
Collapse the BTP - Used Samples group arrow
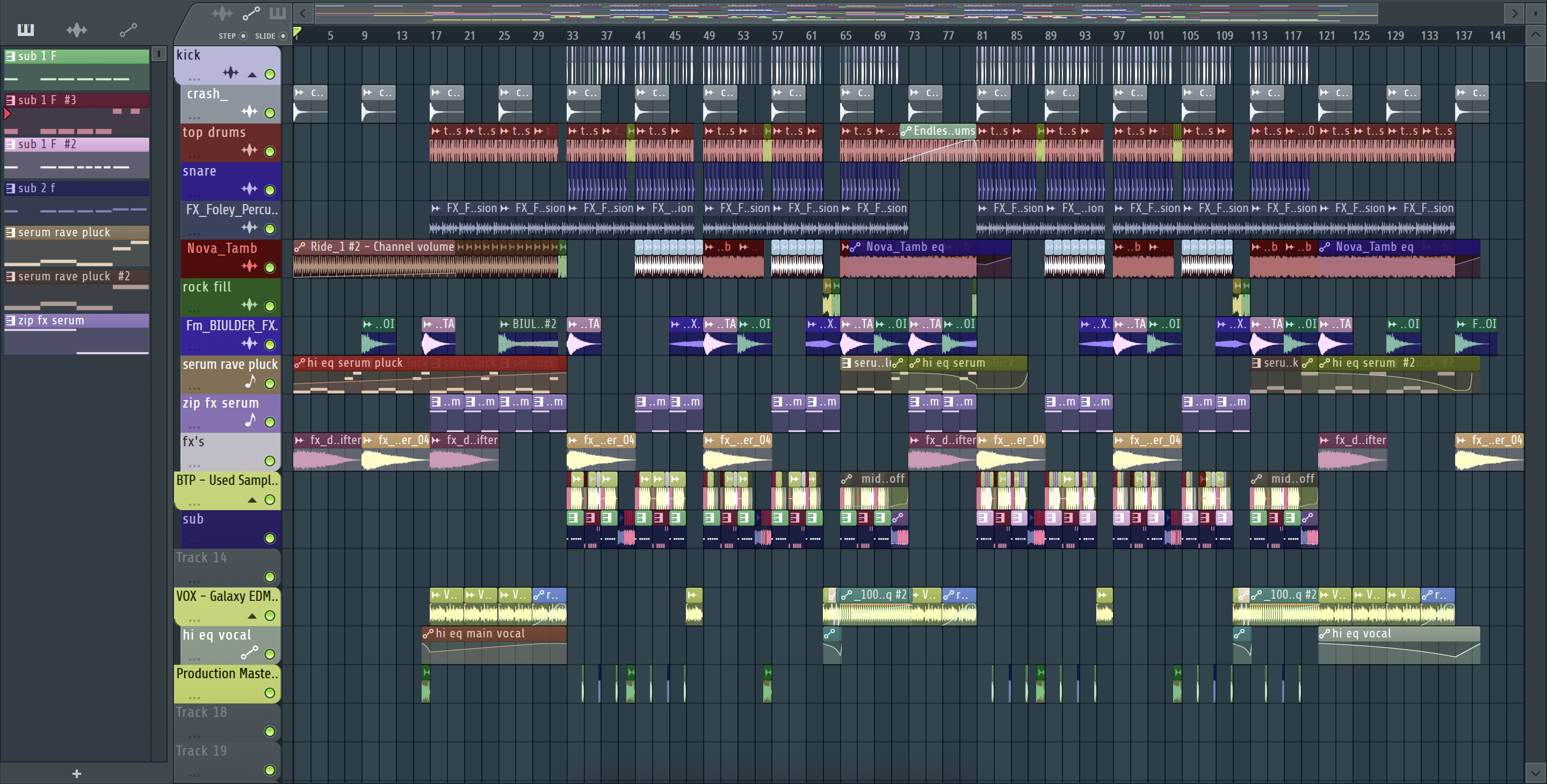pos(252,500)
